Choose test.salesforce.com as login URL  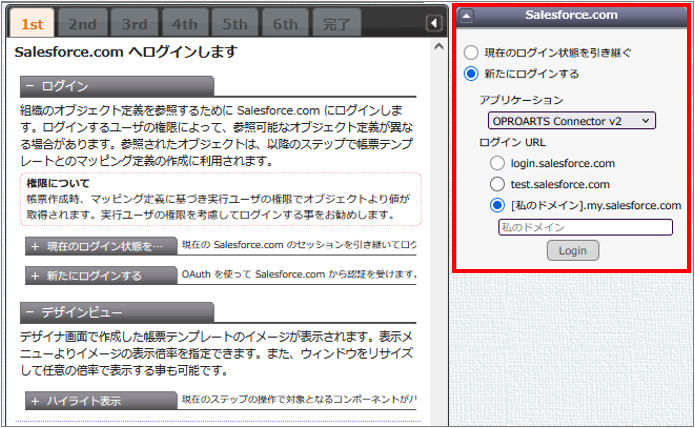[x=497, y=184]
